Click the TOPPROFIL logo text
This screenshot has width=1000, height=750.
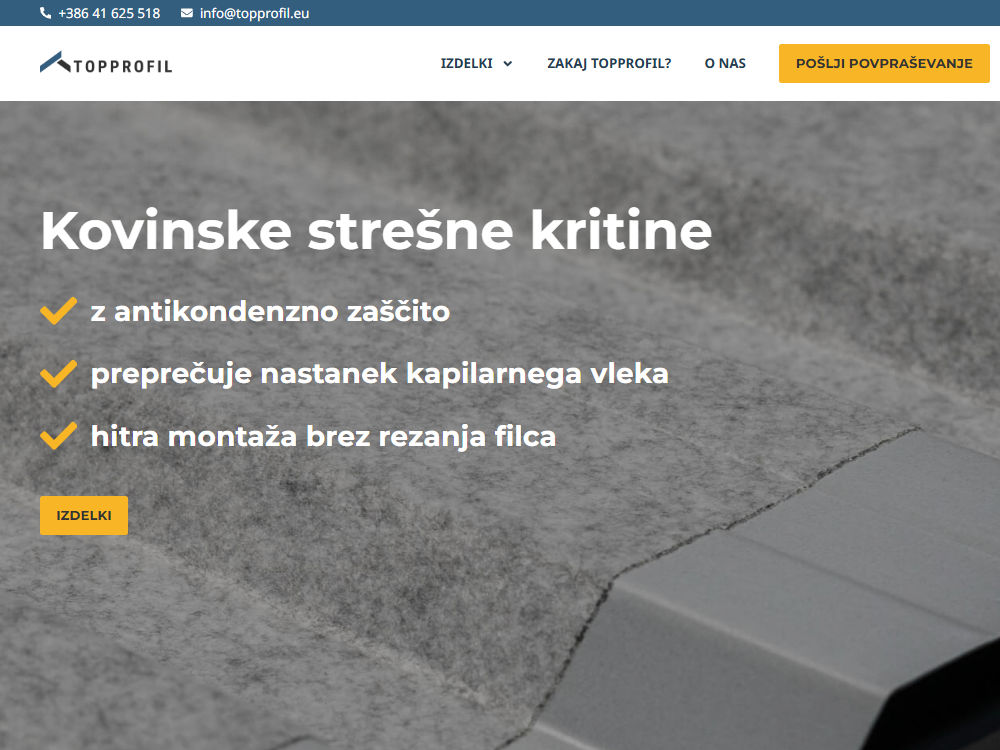point(123,66)
